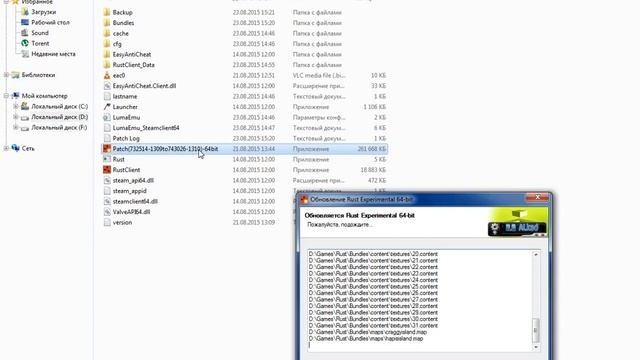Click the textures\20.content log line
The width and height of the screenshot is (640, 360).
(373, 254)
